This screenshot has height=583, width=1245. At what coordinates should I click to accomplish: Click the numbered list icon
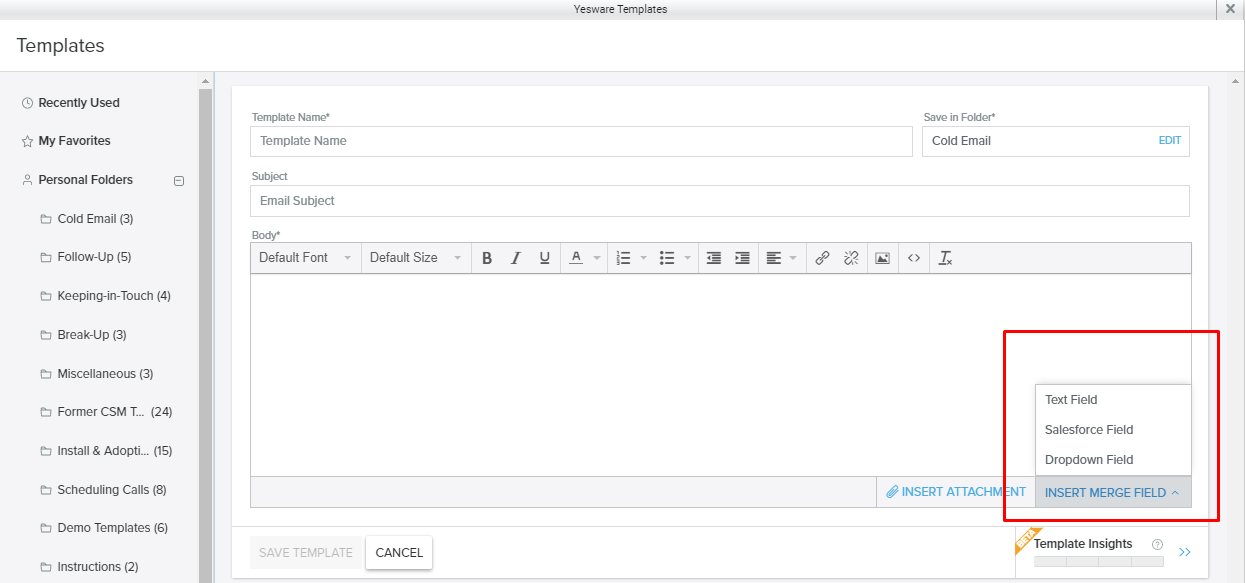(623, 258)
